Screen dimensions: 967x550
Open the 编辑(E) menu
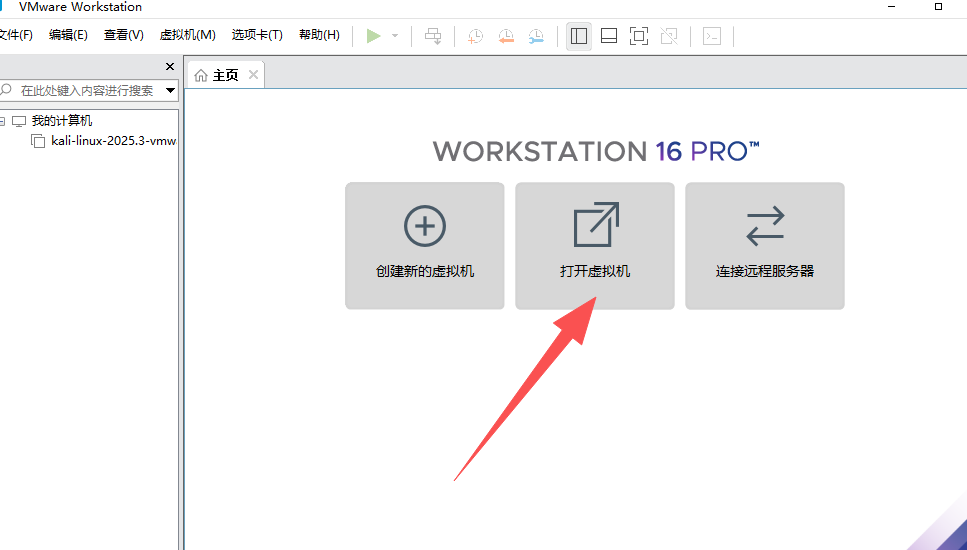68,35
